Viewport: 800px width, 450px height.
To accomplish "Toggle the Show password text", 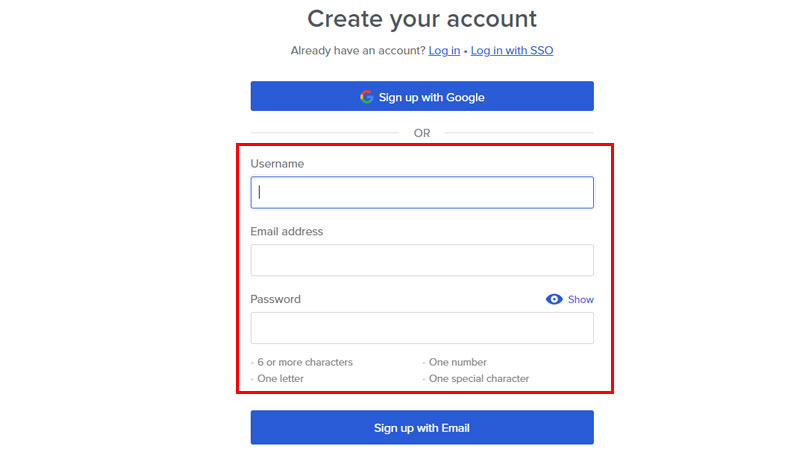I will 581,299.
